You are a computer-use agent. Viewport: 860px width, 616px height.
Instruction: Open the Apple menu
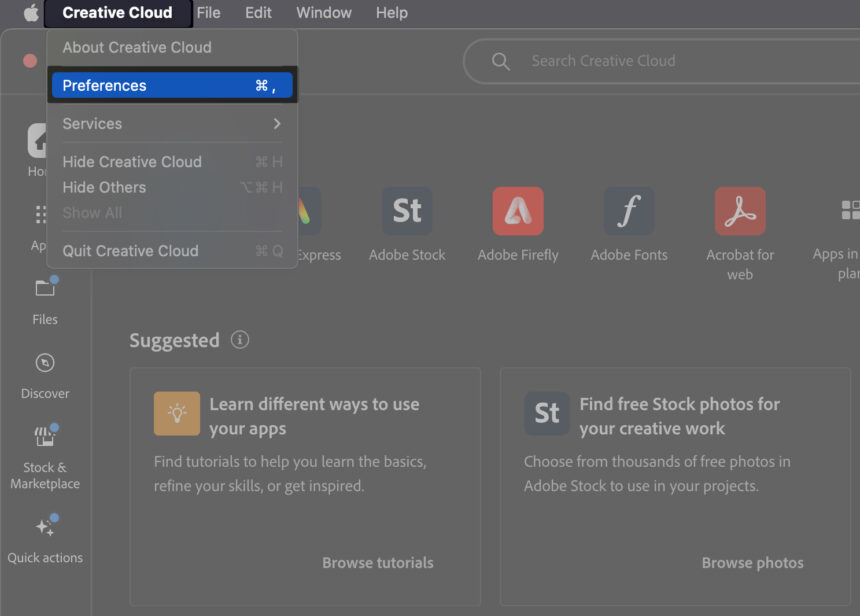coord(31,13)
